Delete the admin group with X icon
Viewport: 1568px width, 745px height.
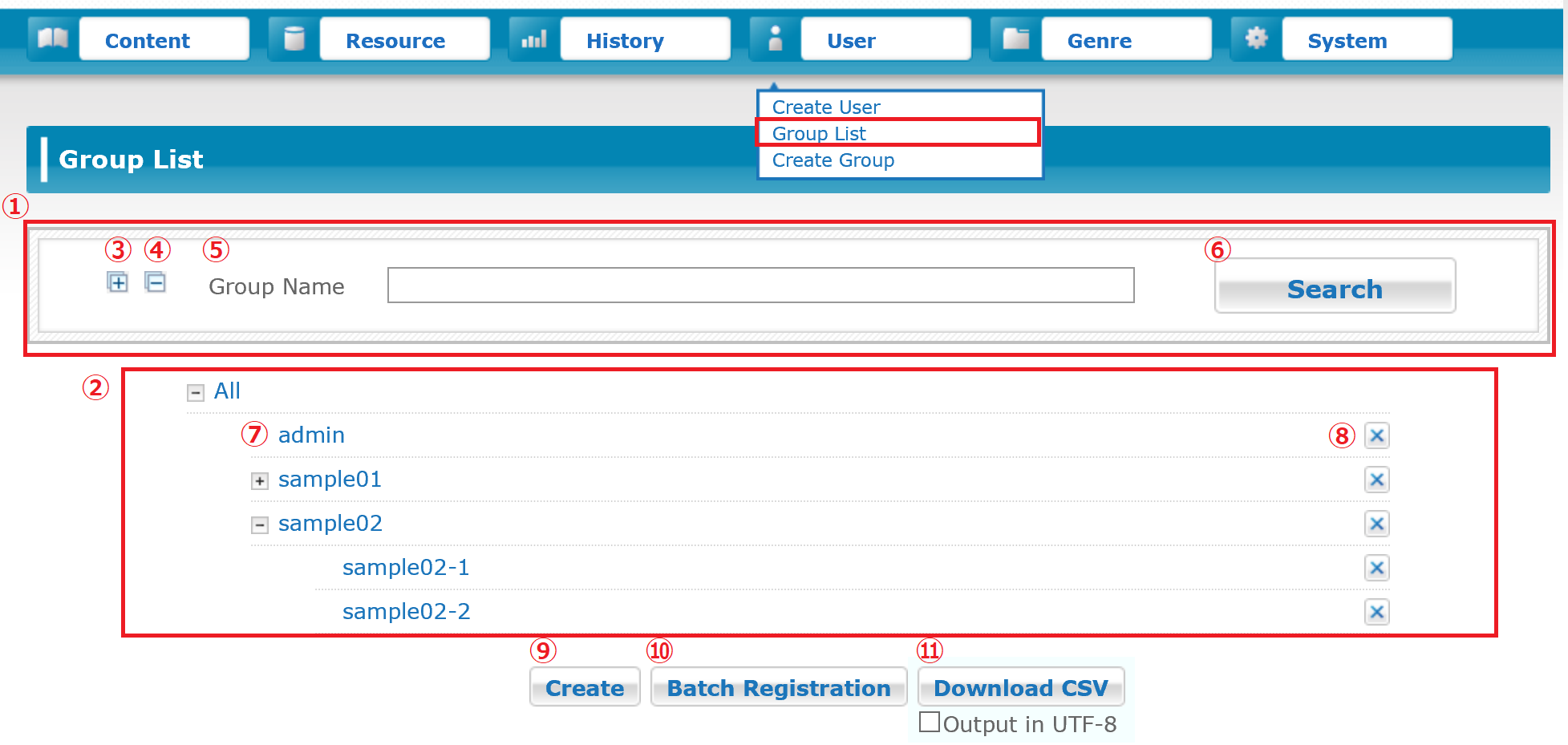click(1376, 435)
